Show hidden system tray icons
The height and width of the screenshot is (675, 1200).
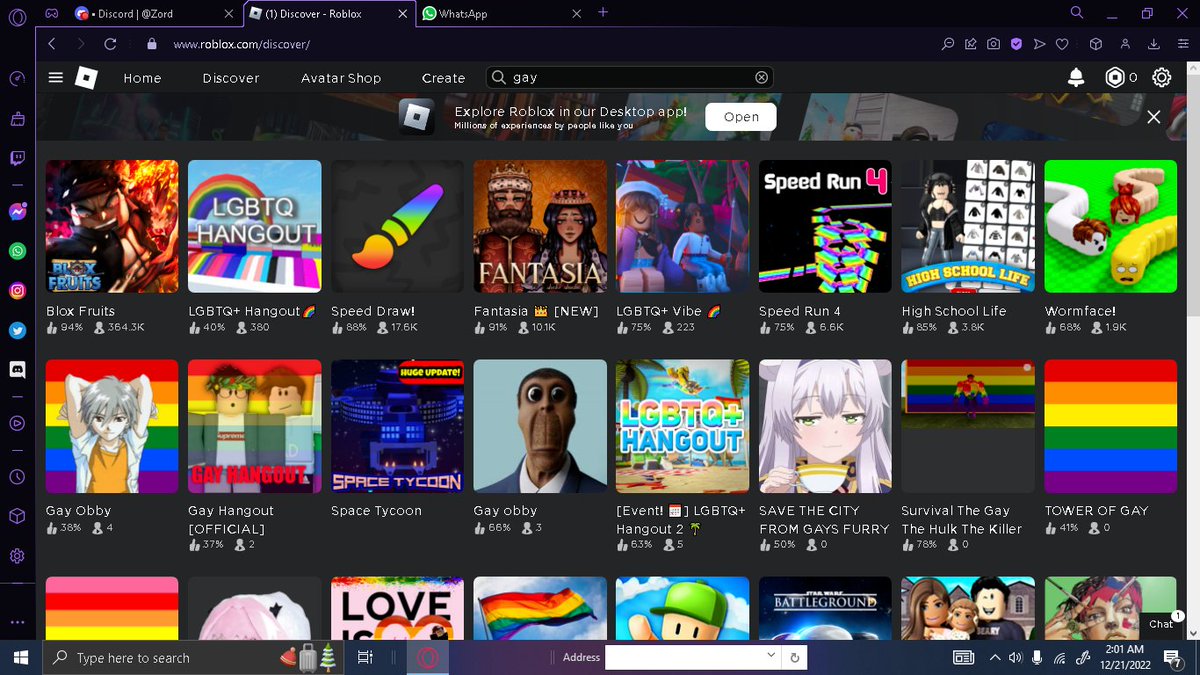click(x=994, y=657)
